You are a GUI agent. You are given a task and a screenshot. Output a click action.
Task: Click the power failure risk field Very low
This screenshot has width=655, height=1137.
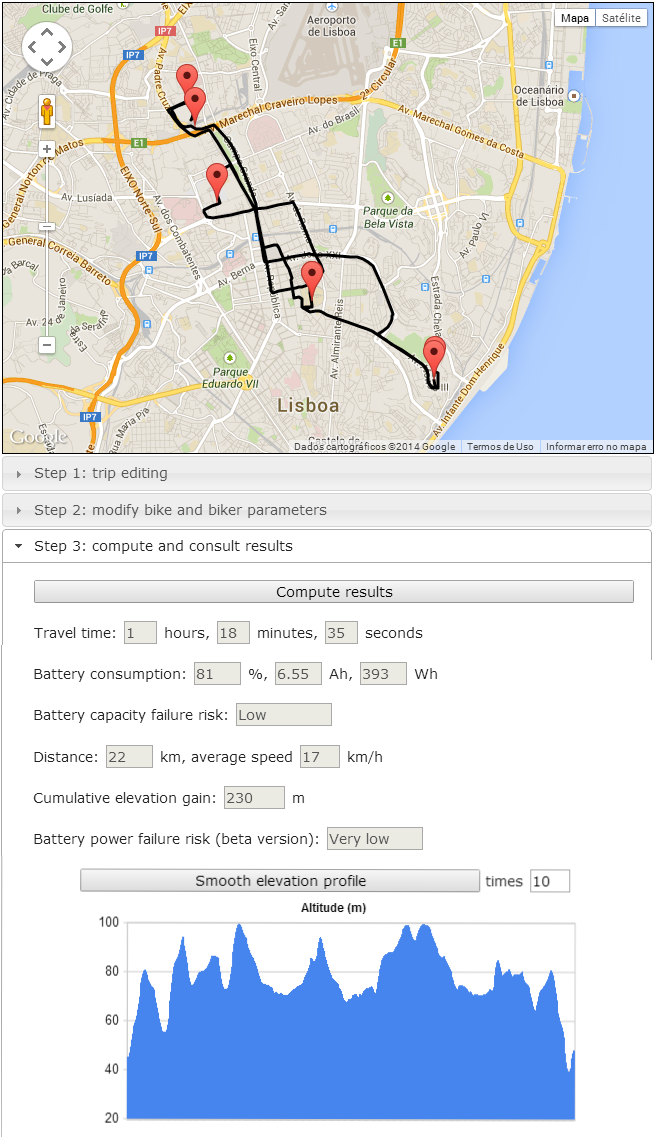[374, 839]
